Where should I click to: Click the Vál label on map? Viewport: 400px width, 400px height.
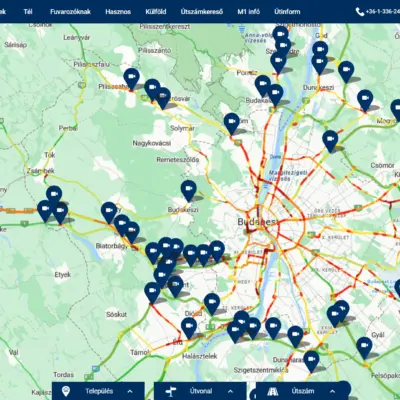[x=14, y=352]
